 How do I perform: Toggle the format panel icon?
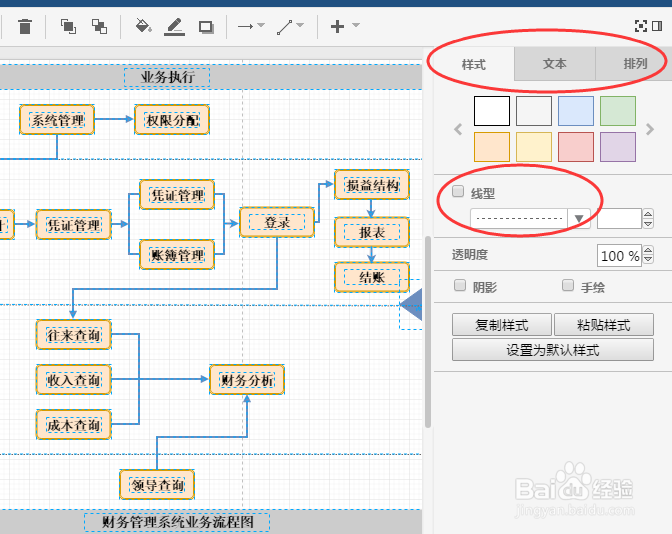point(657,26)
